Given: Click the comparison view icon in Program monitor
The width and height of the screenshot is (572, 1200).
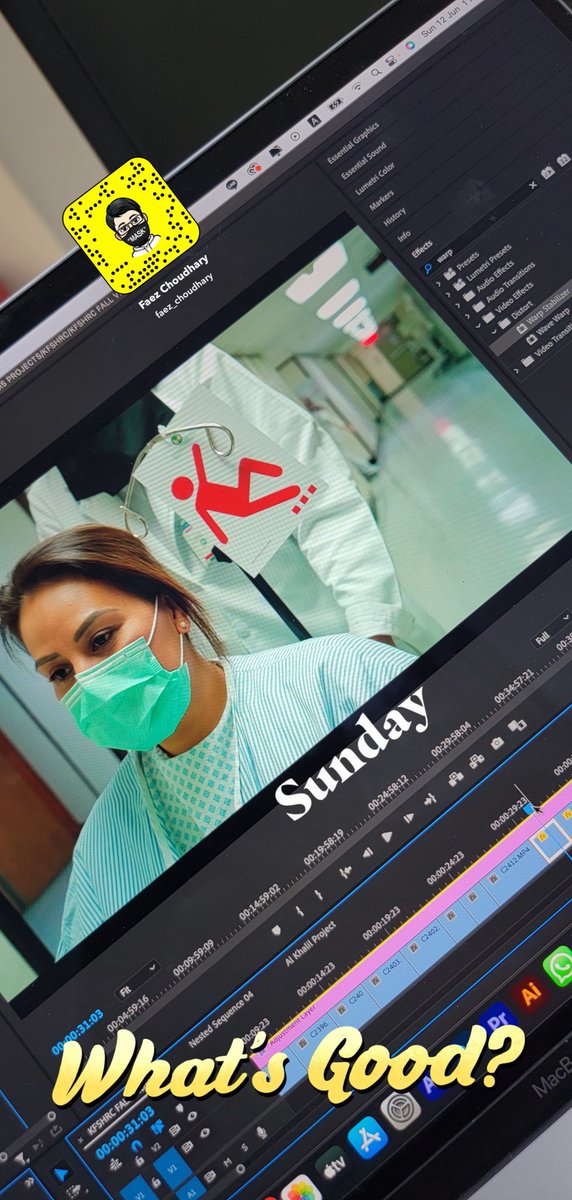Looking at the screenshot, I should 517,727.
